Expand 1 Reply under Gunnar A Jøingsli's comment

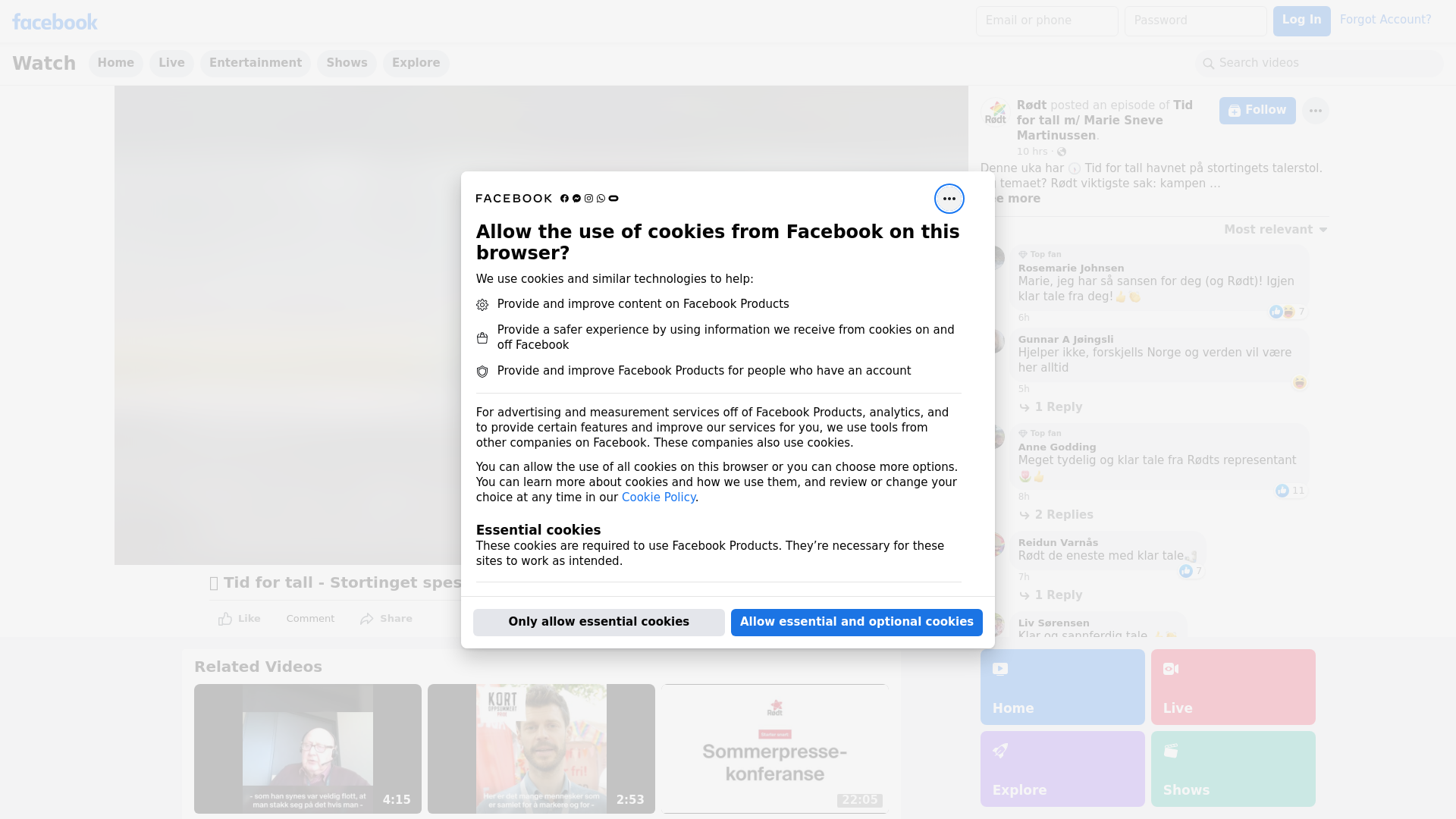pyautogui.click(x=1058, y=407)
